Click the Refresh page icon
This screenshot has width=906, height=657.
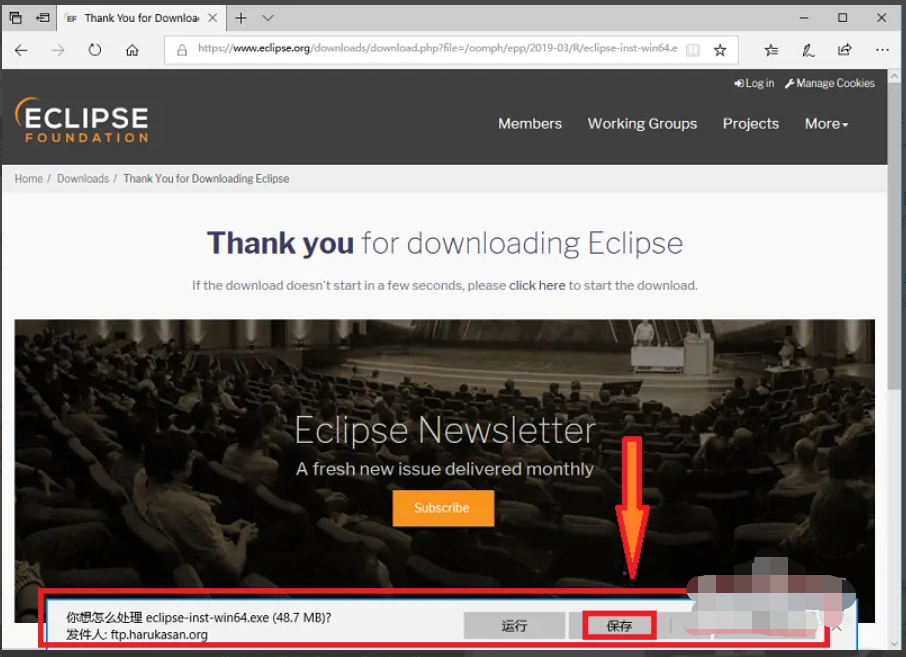95,50
